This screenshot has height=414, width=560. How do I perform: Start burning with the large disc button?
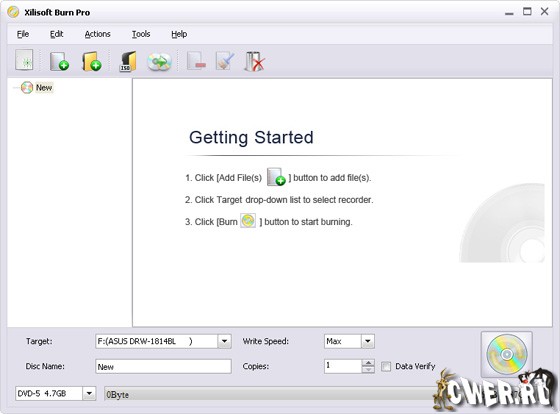pos(506,354)
